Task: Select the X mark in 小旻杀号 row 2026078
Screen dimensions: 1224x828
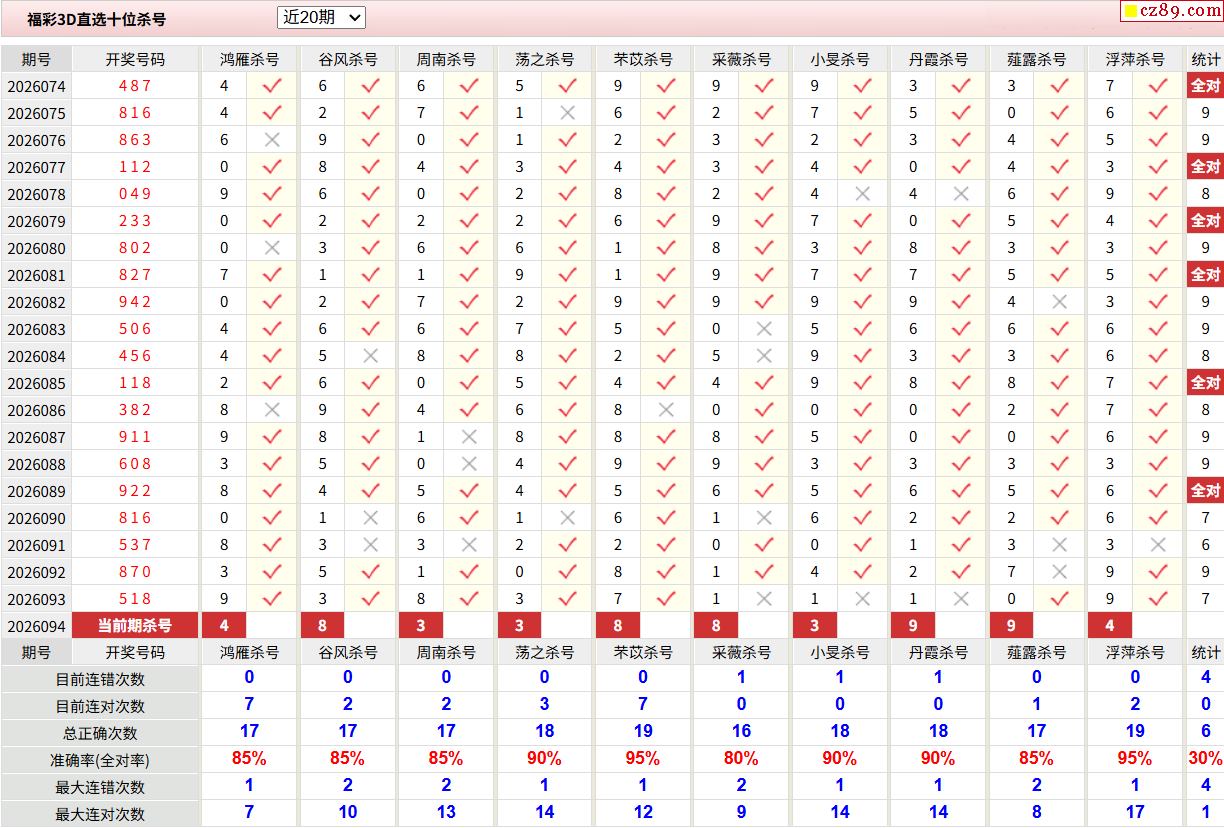Action: coord(862,194)
